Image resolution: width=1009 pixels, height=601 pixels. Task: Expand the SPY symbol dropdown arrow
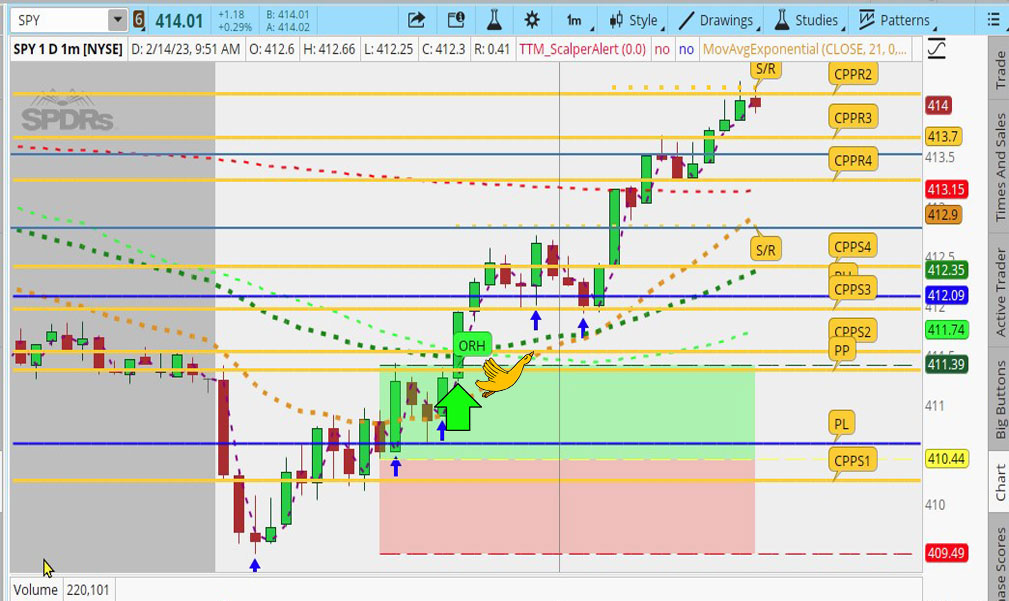pyautogui.click(x=117, y=21)
